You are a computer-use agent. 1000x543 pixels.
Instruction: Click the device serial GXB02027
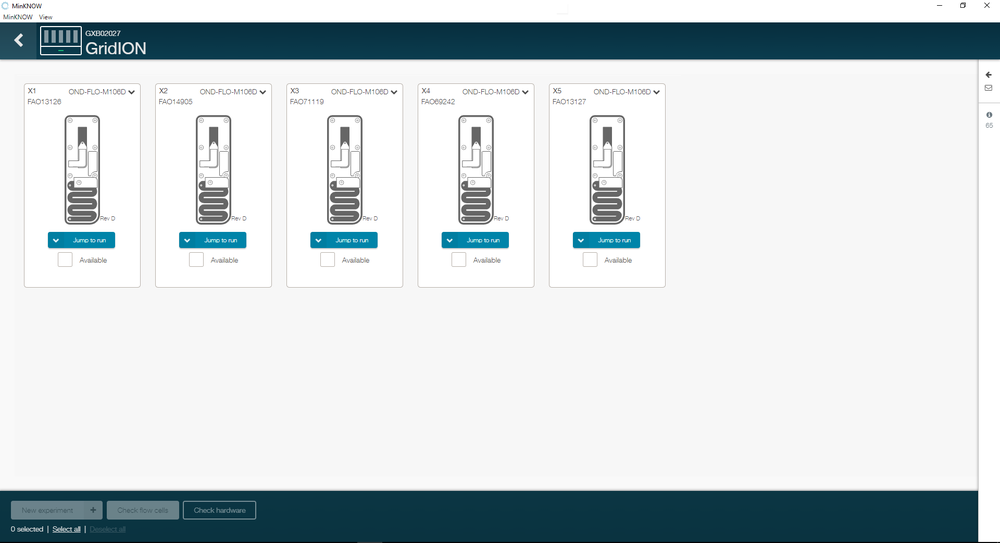[x=103, y=33]
